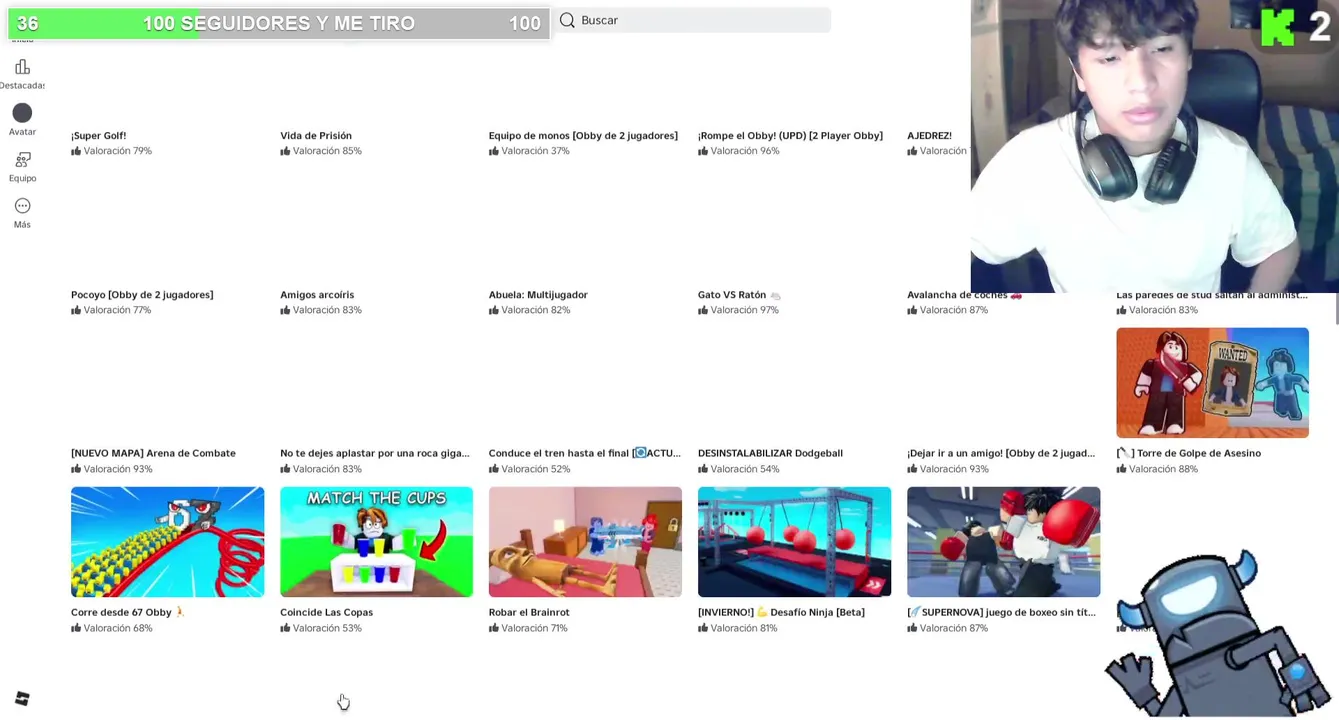
Task: Open the Destacadas charts icon in sidebar
Action: click(x=22, y=67)
